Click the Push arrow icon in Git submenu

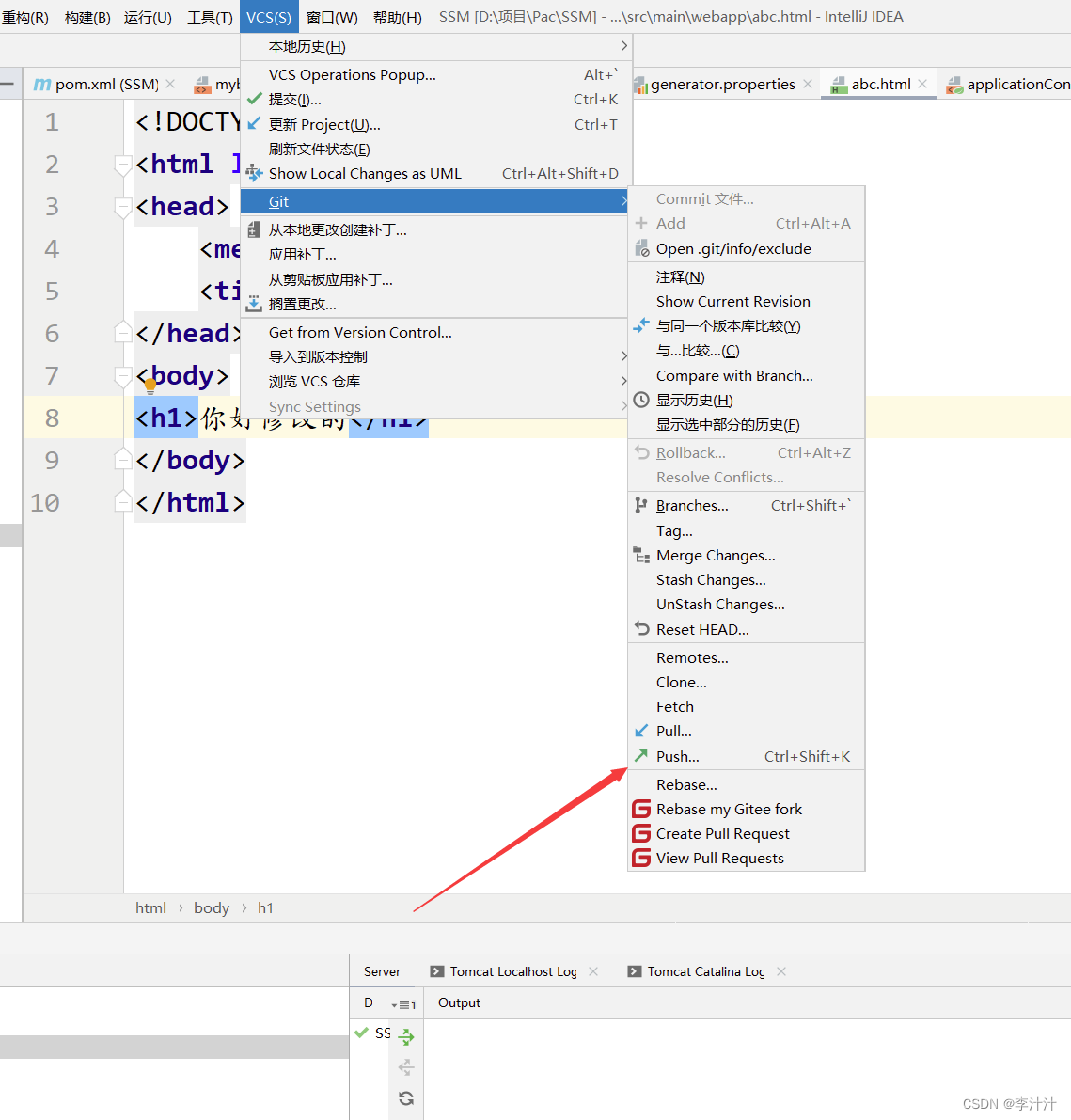(x=641, y=756)
